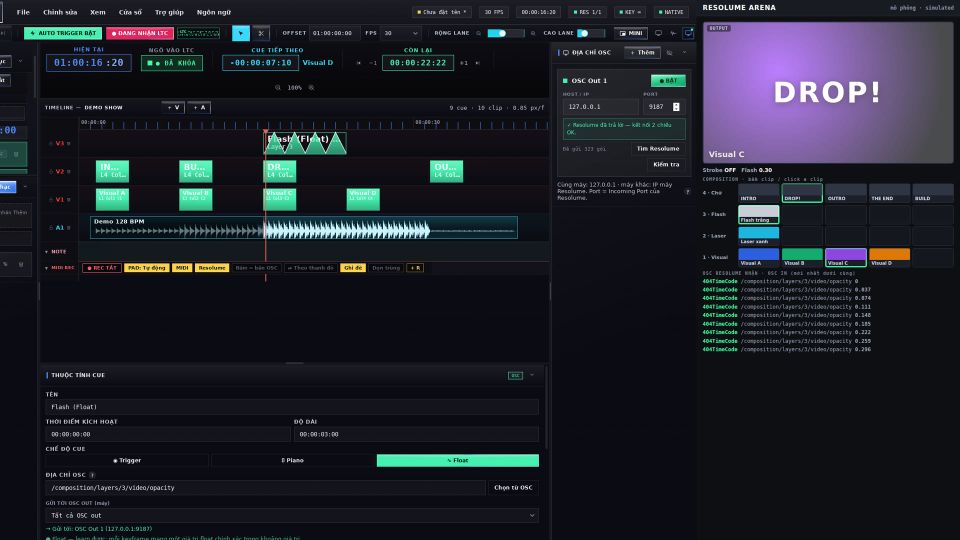Click the waveform icon beside MINI
The width and height of the screenshot is (960, 540).
673,33
